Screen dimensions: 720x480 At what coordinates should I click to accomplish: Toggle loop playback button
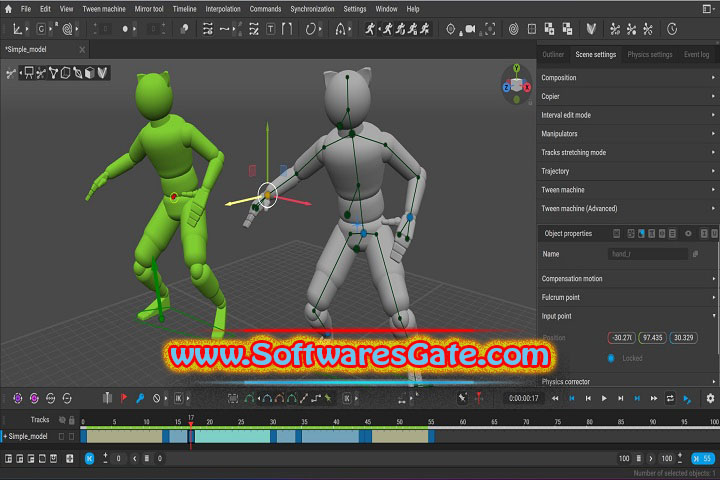coord(670,398)
